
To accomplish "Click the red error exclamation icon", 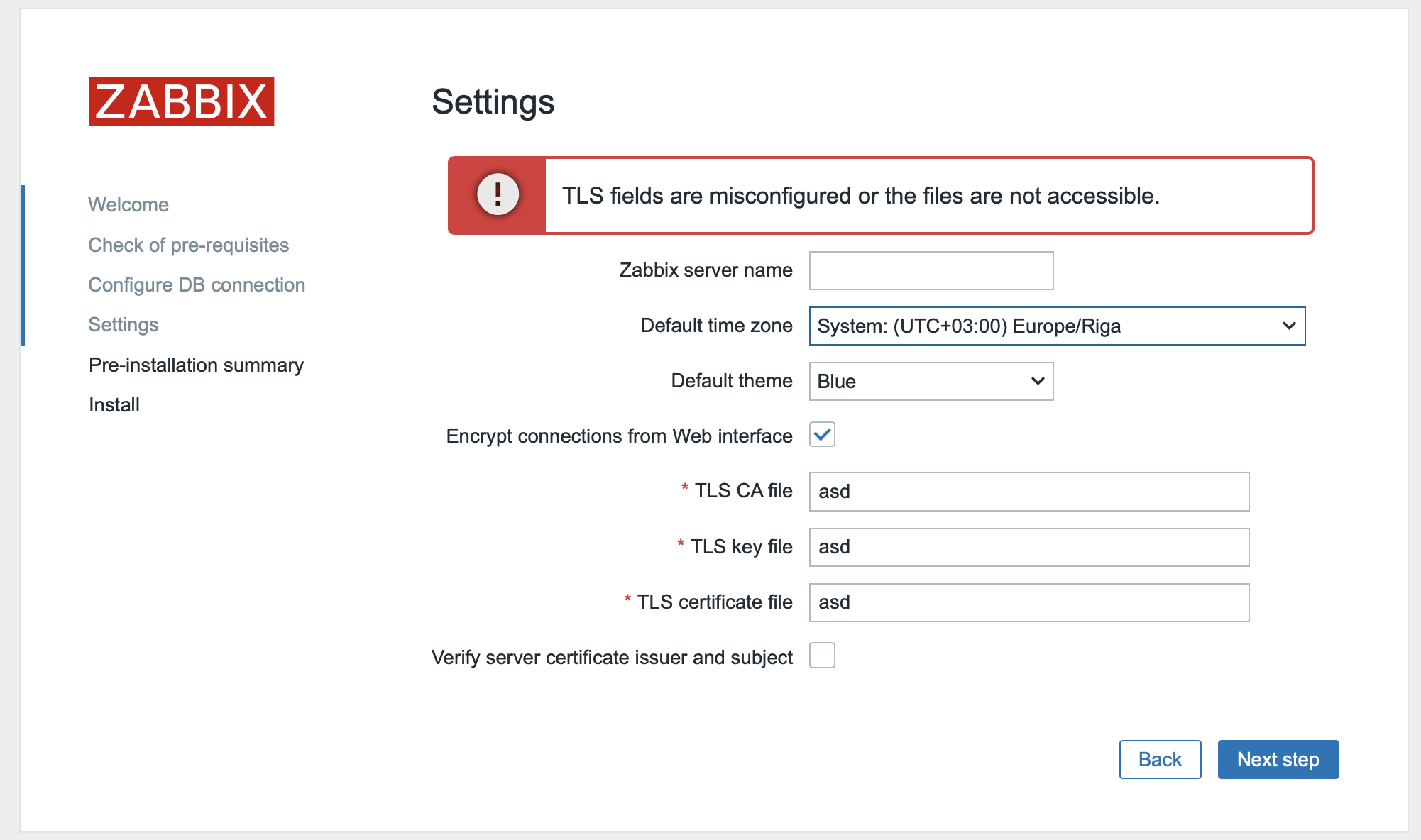I will 498,194.
